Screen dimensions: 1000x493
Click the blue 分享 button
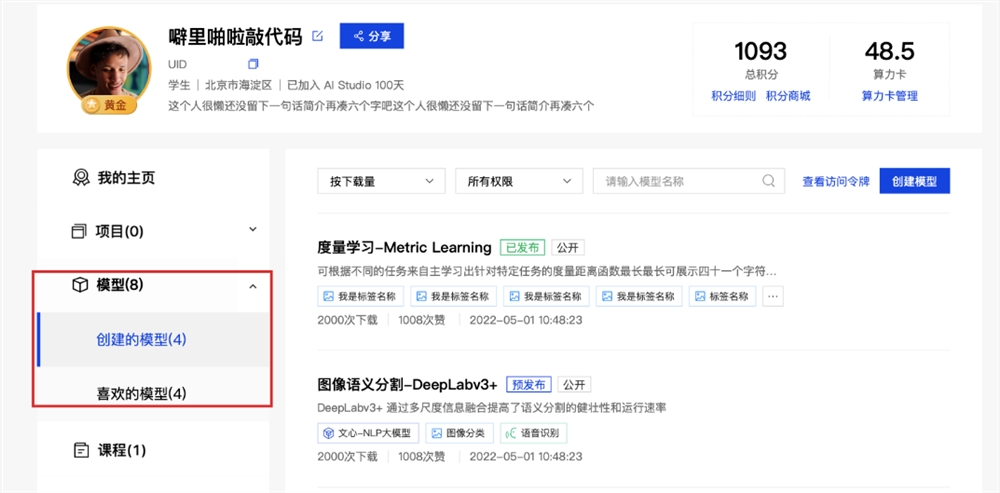371,36
